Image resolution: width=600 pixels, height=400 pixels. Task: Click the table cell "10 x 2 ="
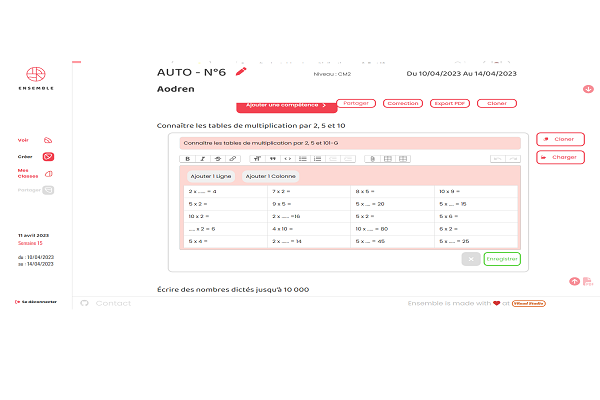point(225,216)
